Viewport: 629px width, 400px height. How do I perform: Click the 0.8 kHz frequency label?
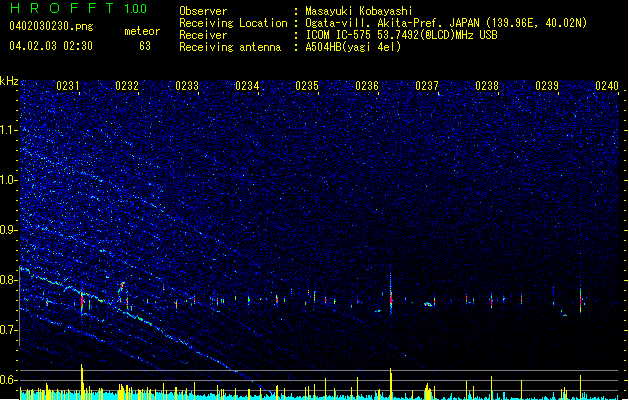click(9, 280)
